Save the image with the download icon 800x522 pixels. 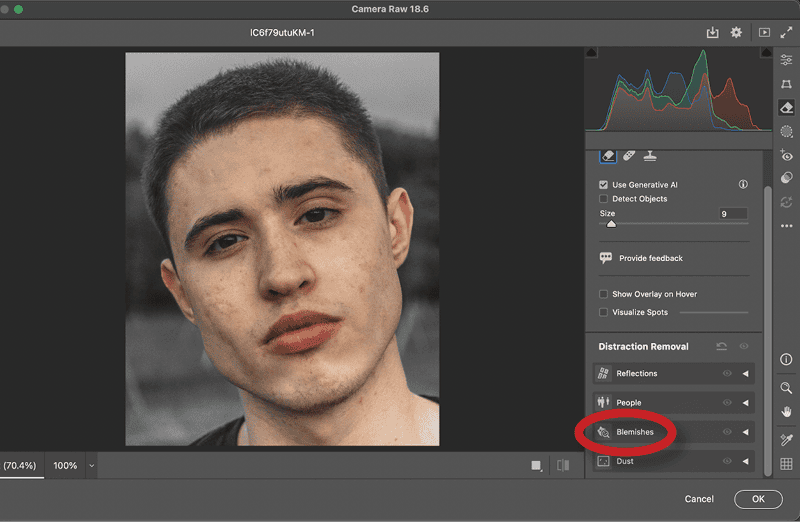pyautogui.click(x=712, y=33)
